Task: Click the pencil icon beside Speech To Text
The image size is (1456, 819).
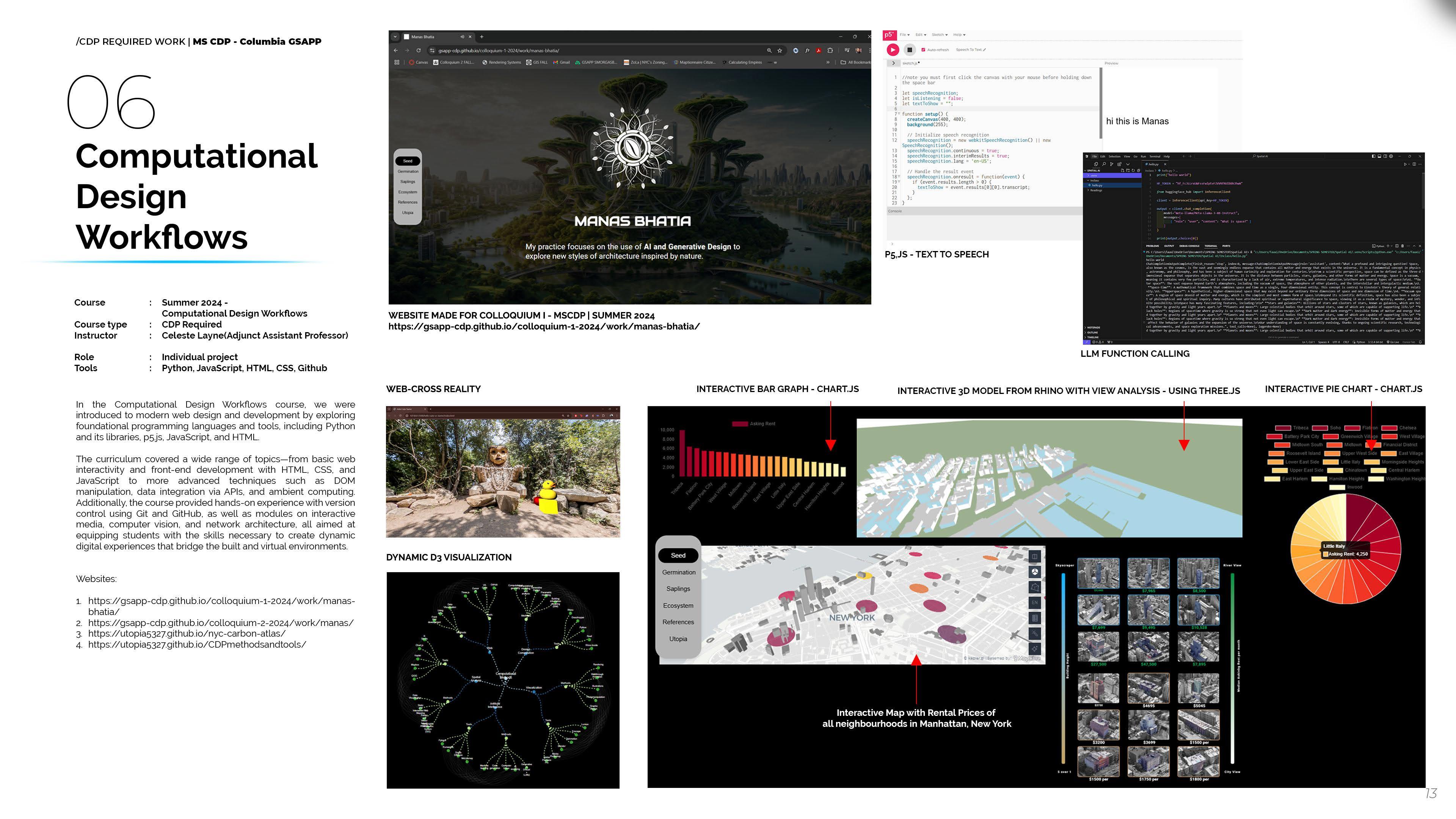Action: click(985, 50)
